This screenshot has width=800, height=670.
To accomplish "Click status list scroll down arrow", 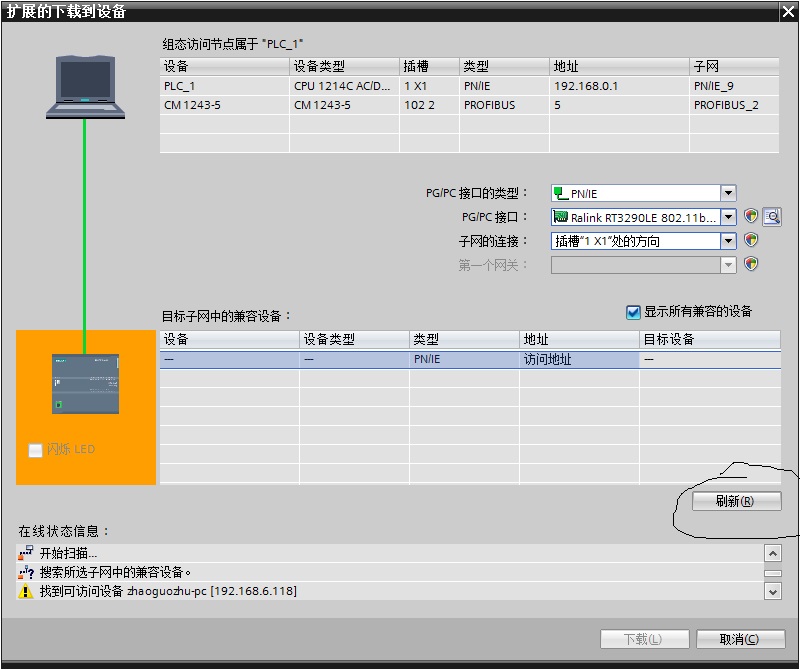I will tap(773, 592).
